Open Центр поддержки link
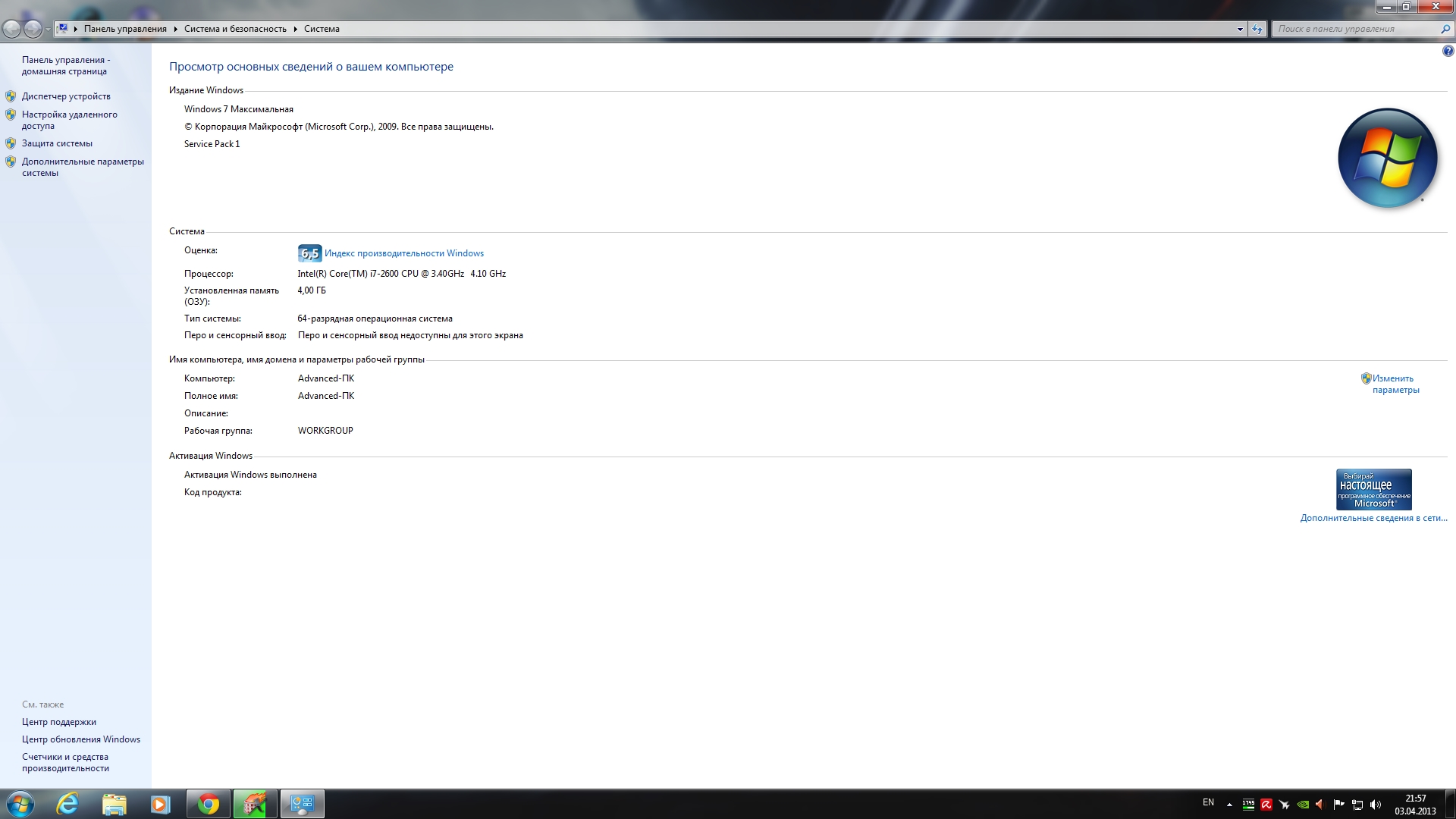Screen dimensions: 1456x819 tap(59, 722)
